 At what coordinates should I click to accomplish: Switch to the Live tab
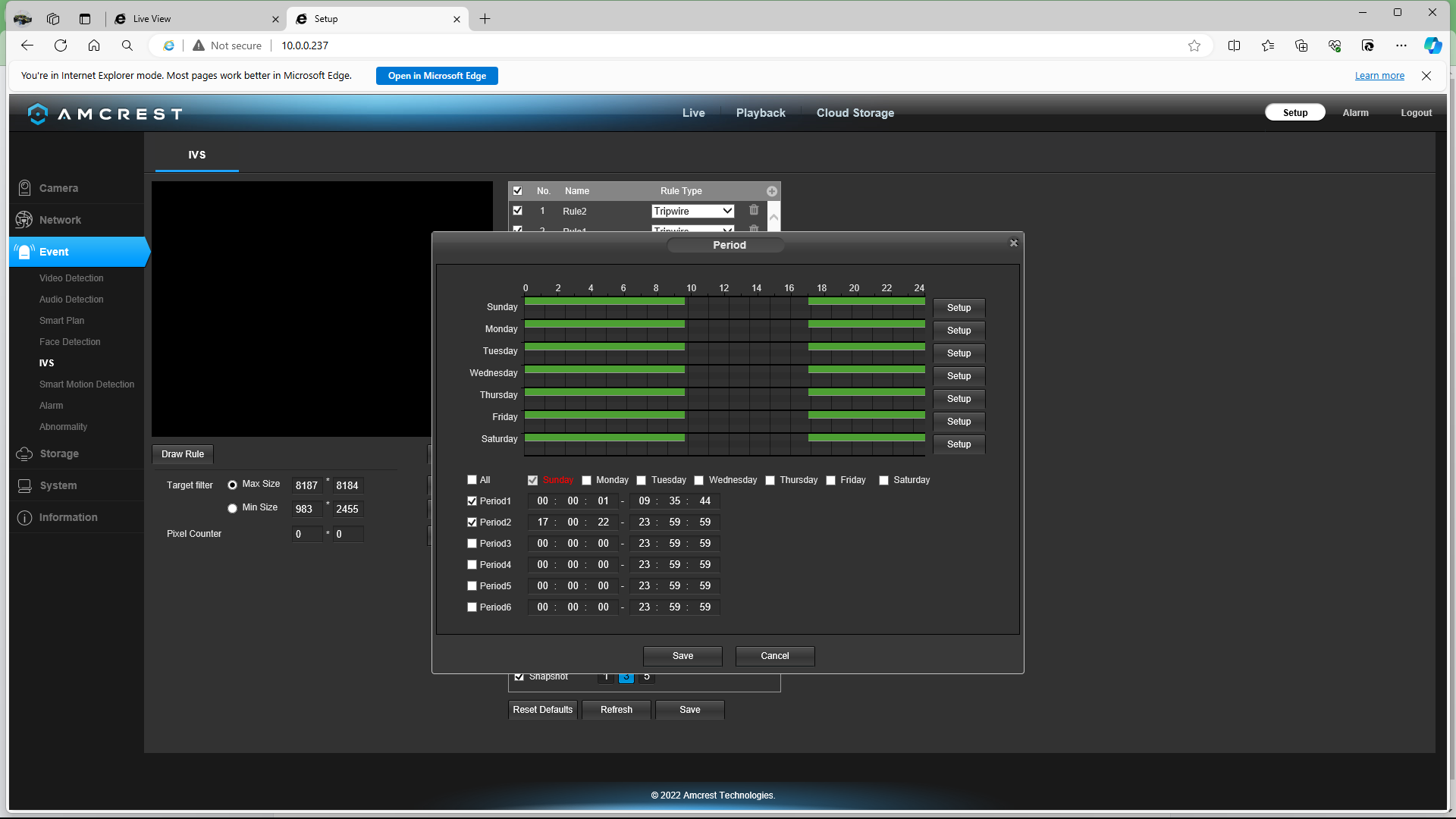(693, 113)
